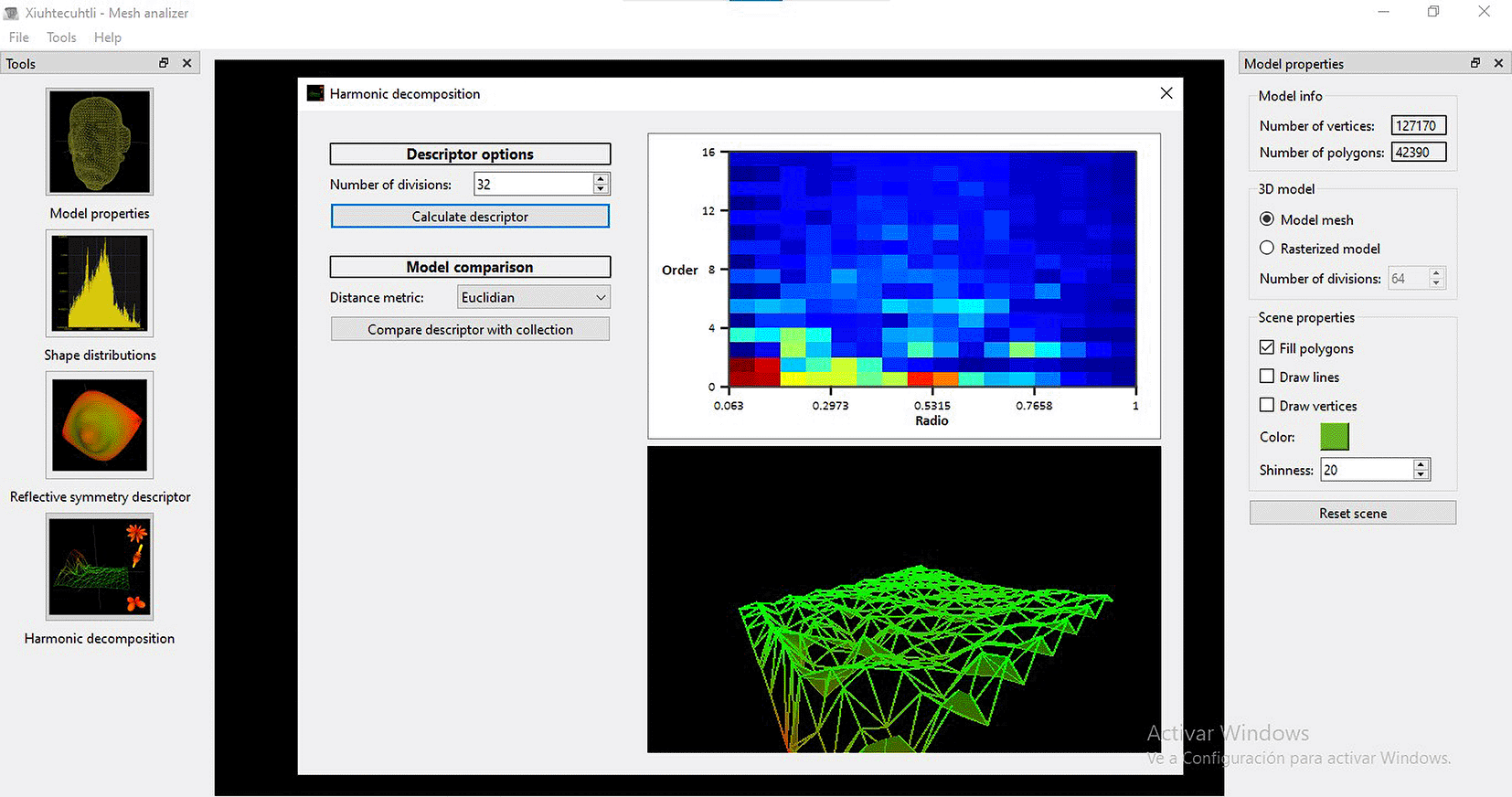The height and width of the screenshot is (797, 1512).
Task: Increase 3D model Number of divisions
Action: point(1436,272)
